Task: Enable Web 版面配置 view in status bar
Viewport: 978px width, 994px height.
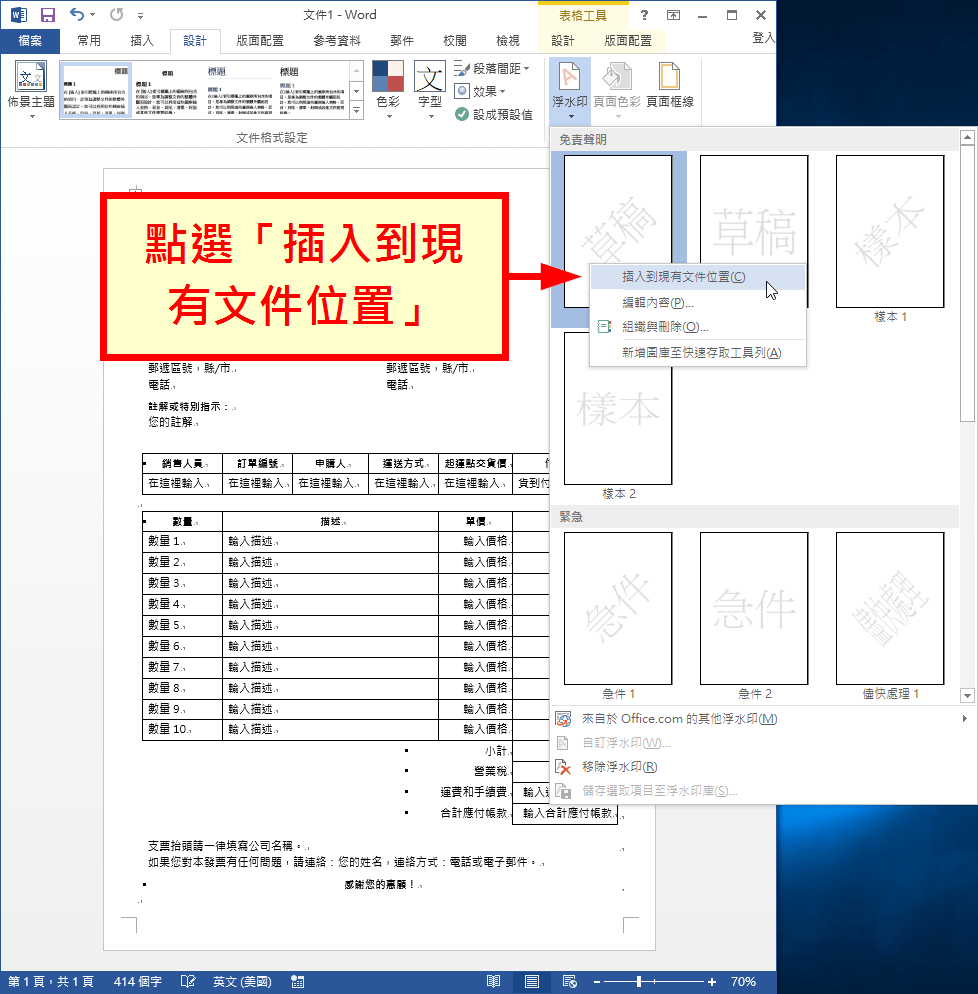Action: [570, 981]
